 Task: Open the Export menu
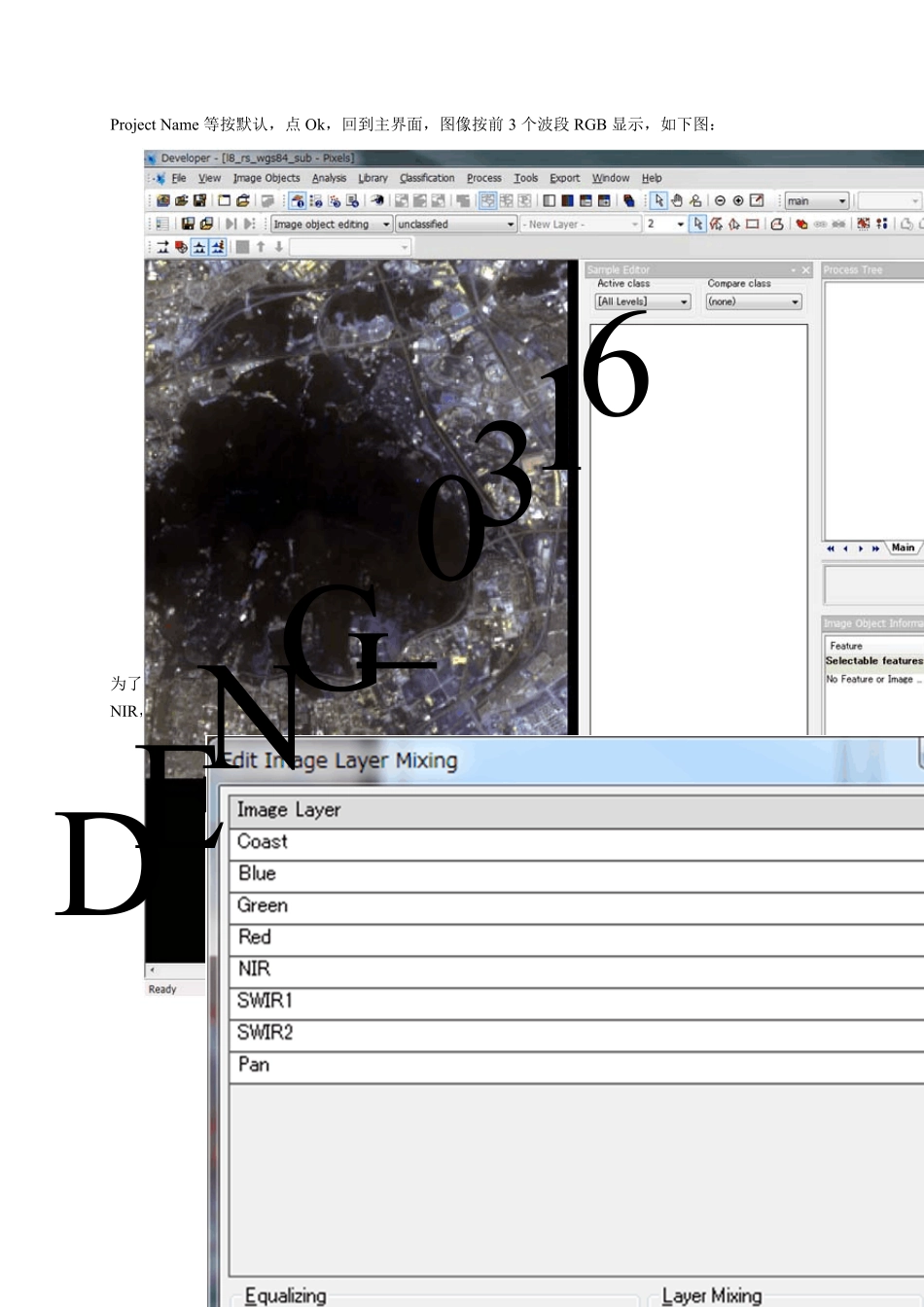[564, 178]
